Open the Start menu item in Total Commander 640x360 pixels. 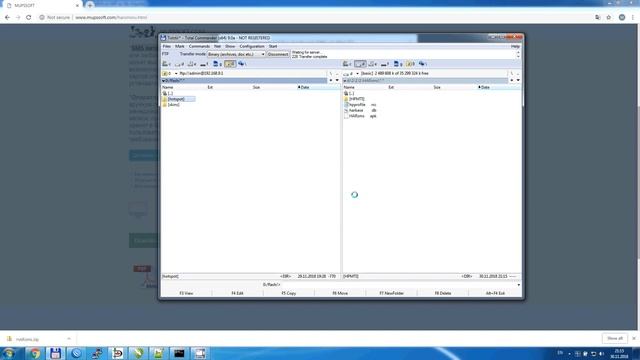(x=273, y=47)
